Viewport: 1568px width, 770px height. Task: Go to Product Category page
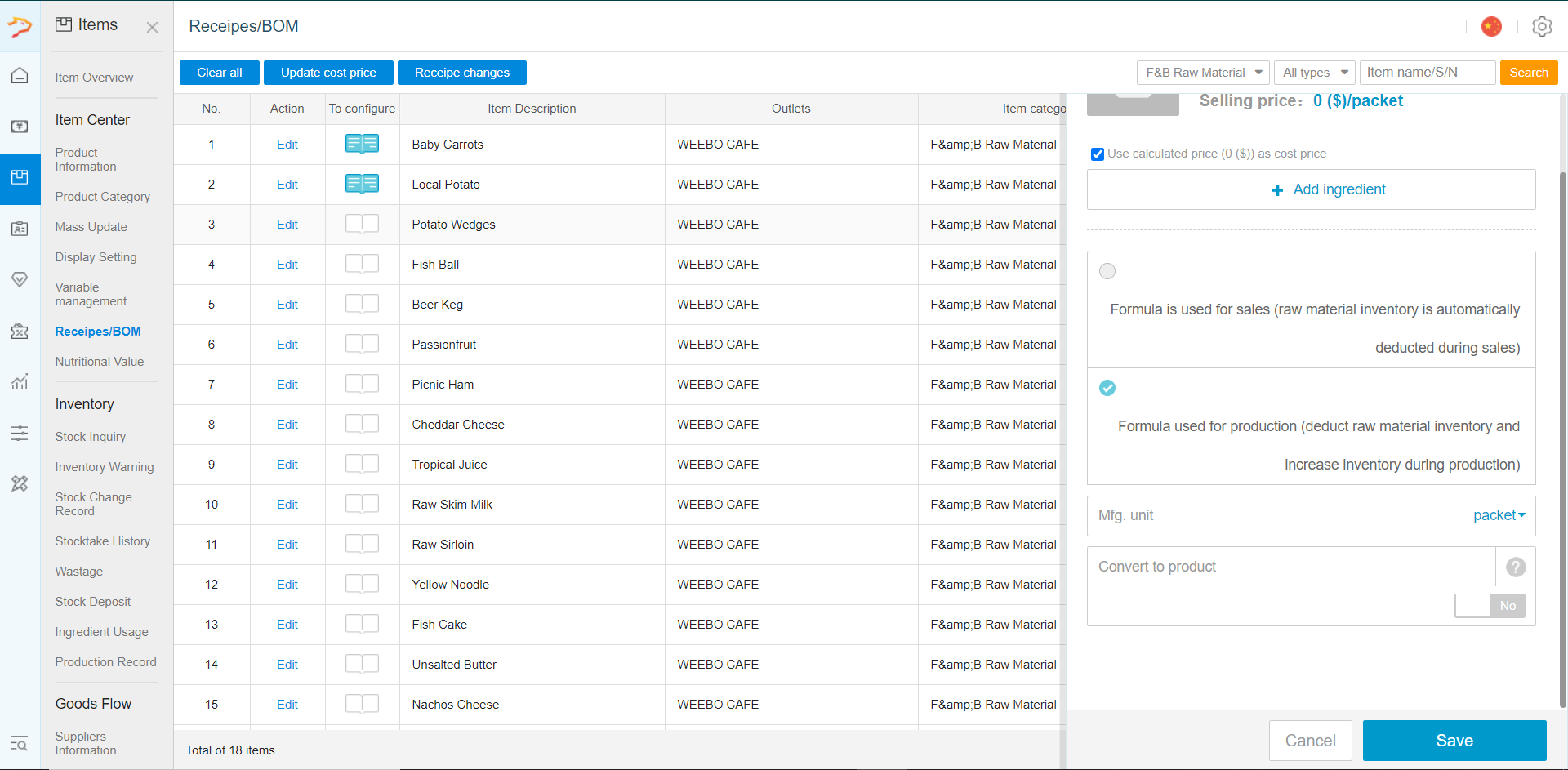tap(103, 197)
